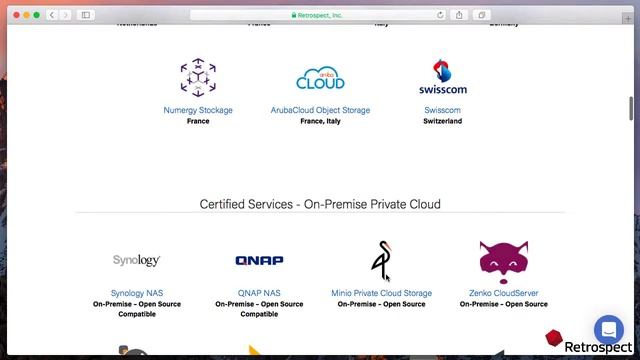
Task: Click Safari's forward arrow button
Action: (x=65, y=15)
